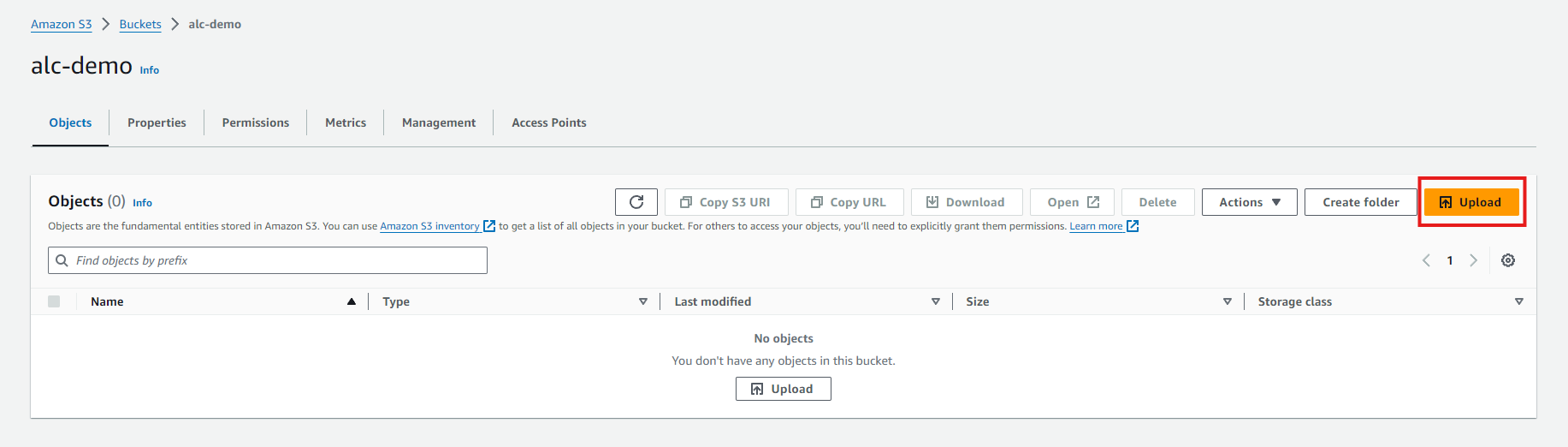Open the Permissions tab
This screenshot has height=447, width=1568.
point(255,122)
